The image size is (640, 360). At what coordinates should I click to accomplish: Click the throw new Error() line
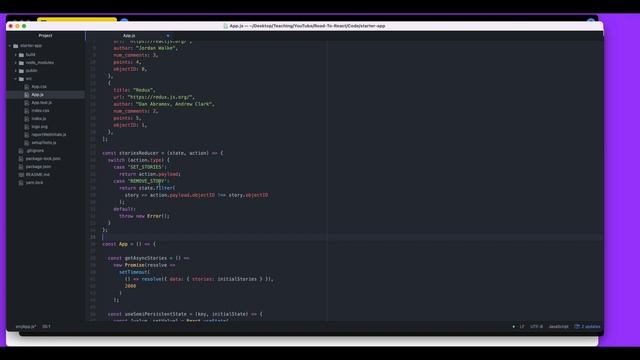pos(144,216)
